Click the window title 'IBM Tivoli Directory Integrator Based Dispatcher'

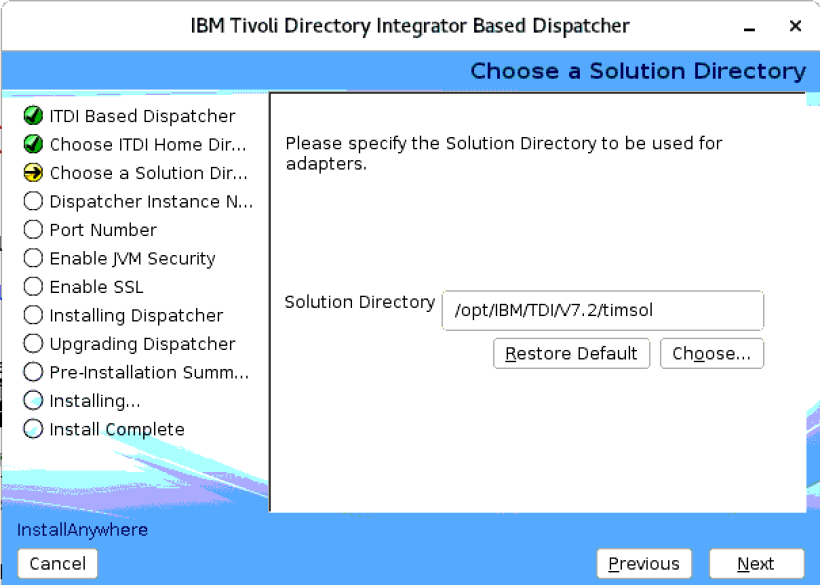(x=410, y=26)
